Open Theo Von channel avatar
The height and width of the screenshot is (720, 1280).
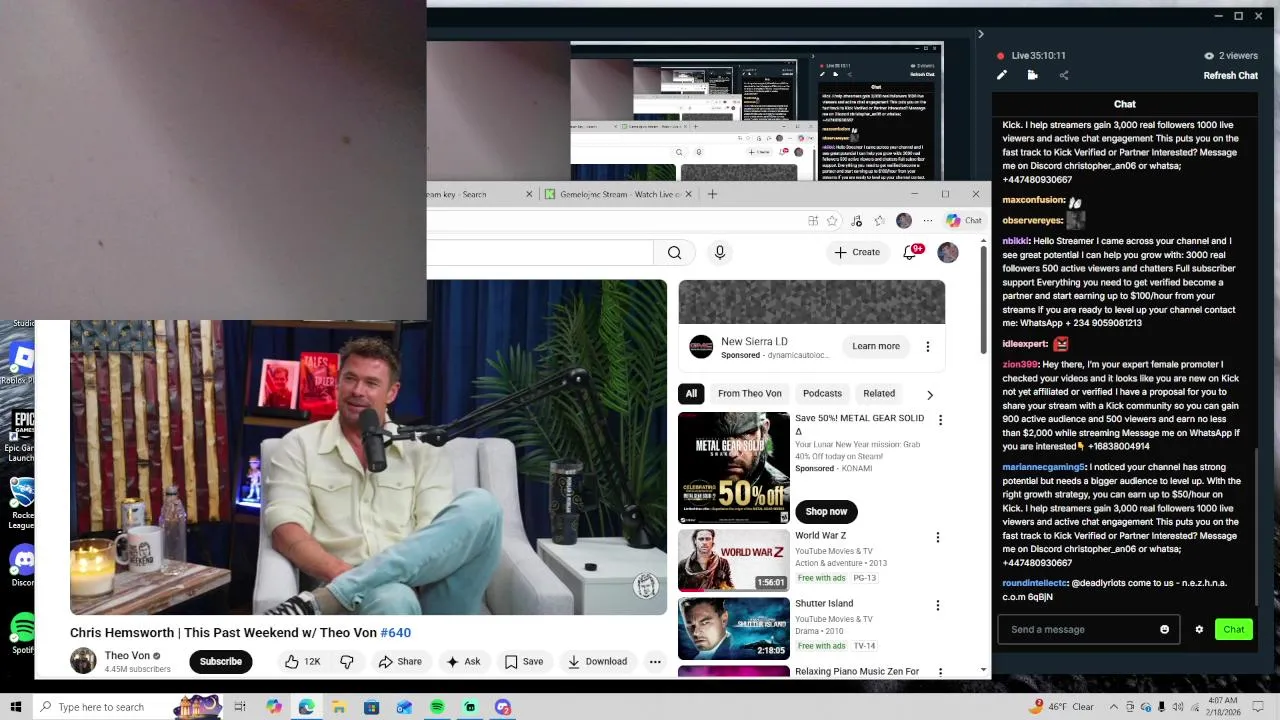[83, 661]
